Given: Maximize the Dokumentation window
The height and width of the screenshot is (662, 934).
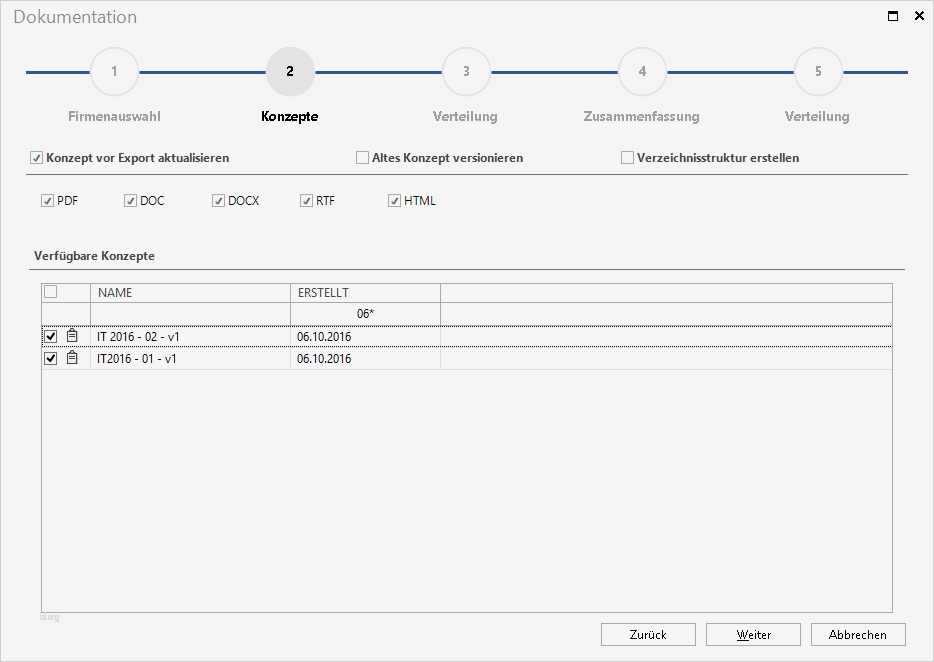Looking at the screenshot, I should coord(893,16).
